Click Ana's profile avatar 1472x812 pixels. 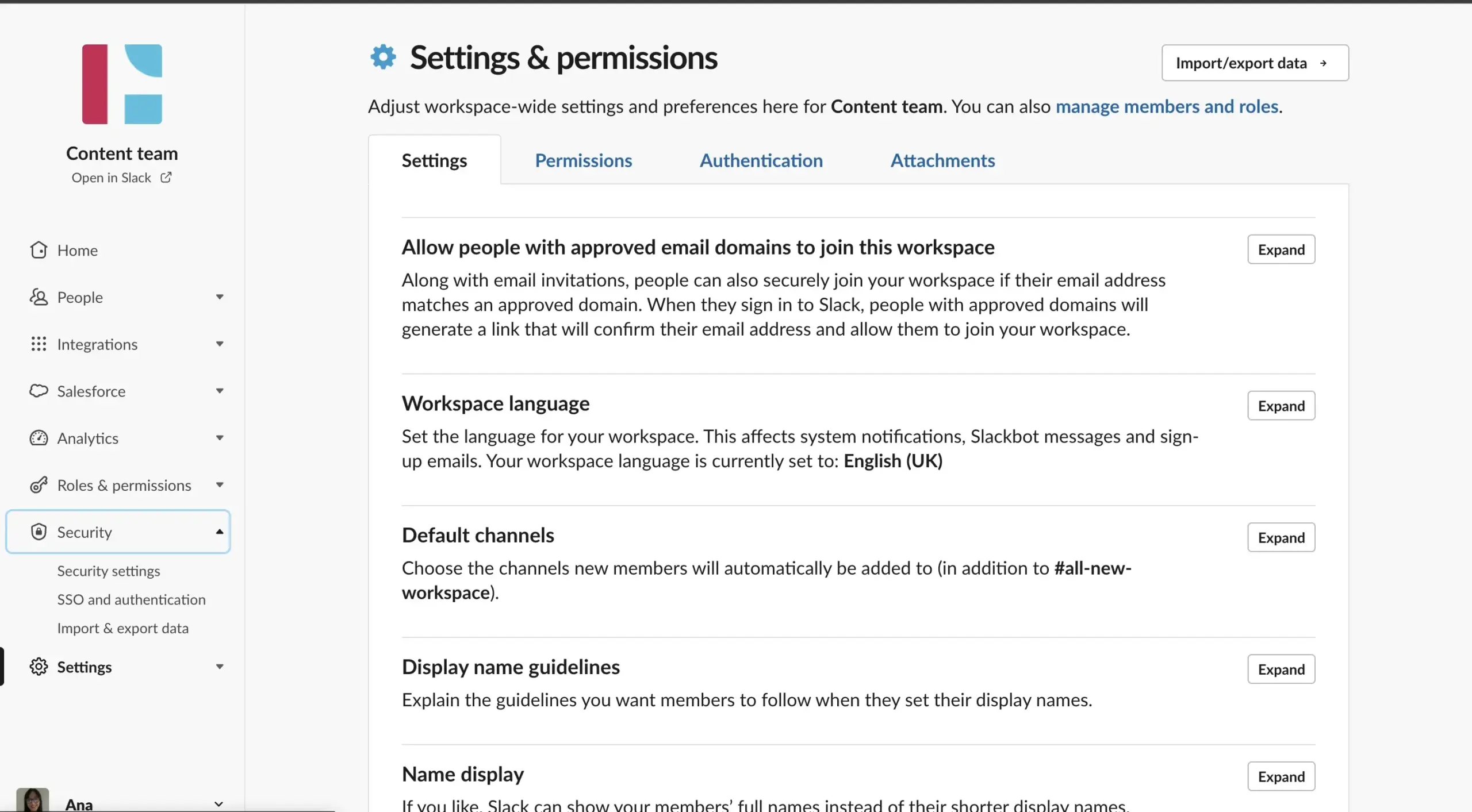pyautogui.click(x=33, y=800)
